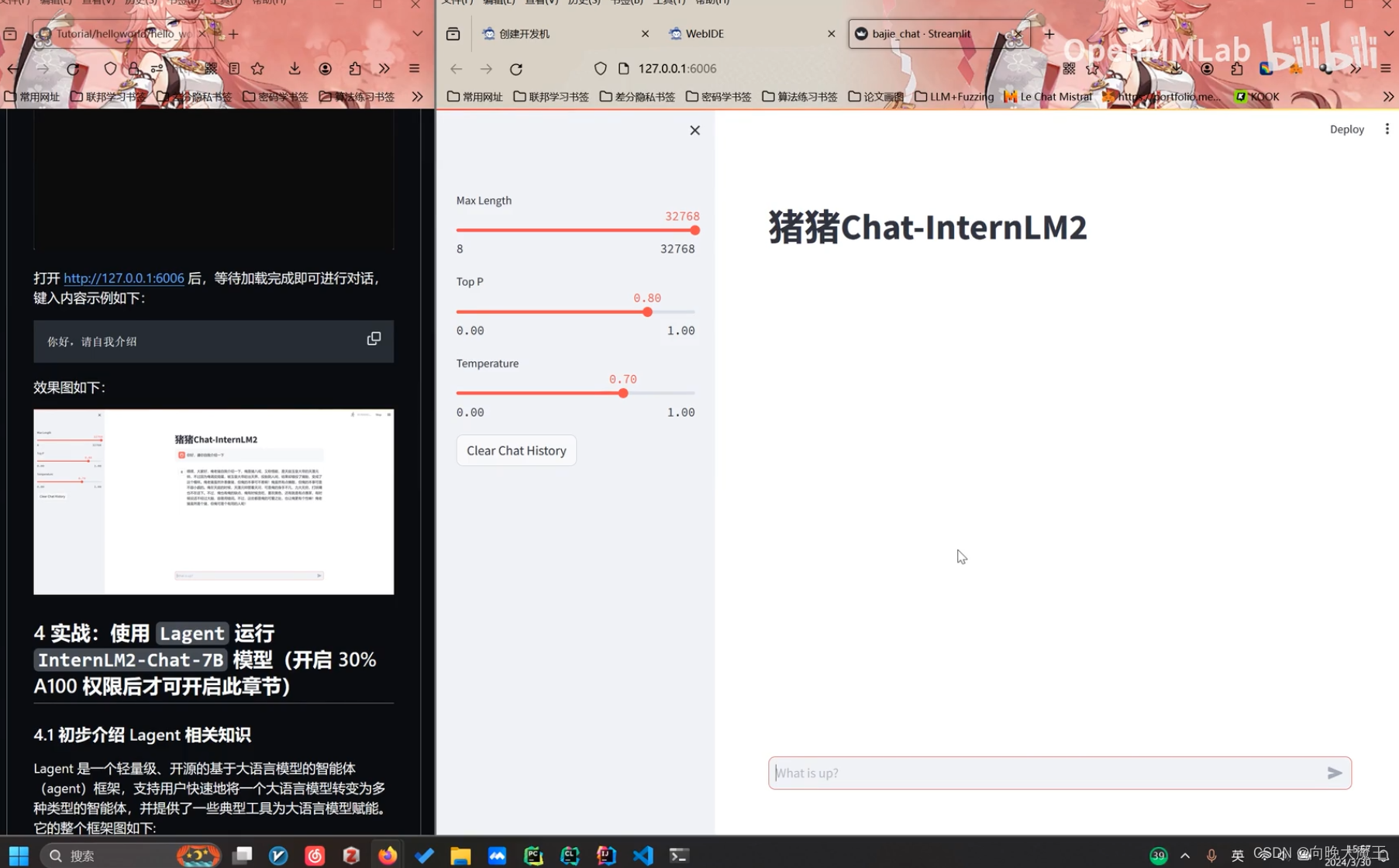Go back in the right browser window
This screenshot has width=1399, height=868.
456,69
